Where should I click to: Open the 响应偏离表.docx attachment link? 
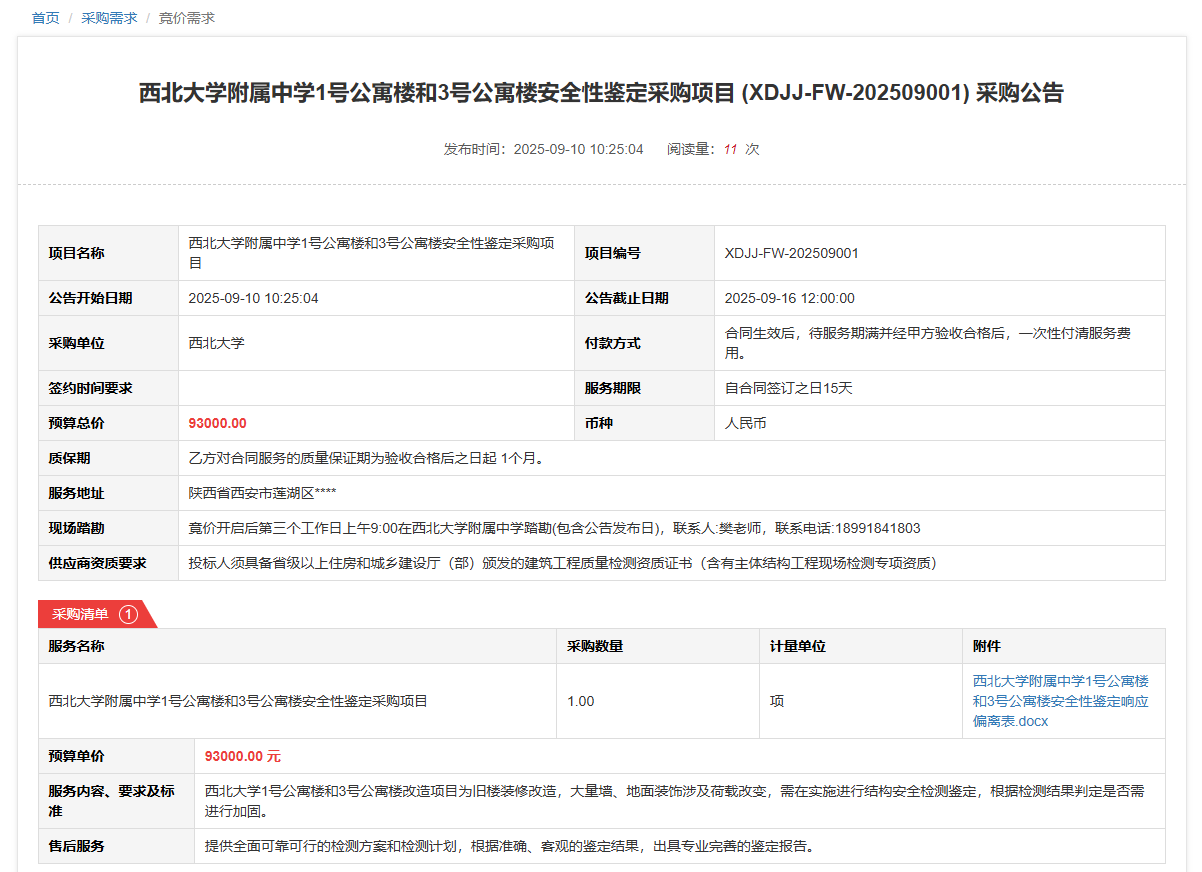point(1060,701)
